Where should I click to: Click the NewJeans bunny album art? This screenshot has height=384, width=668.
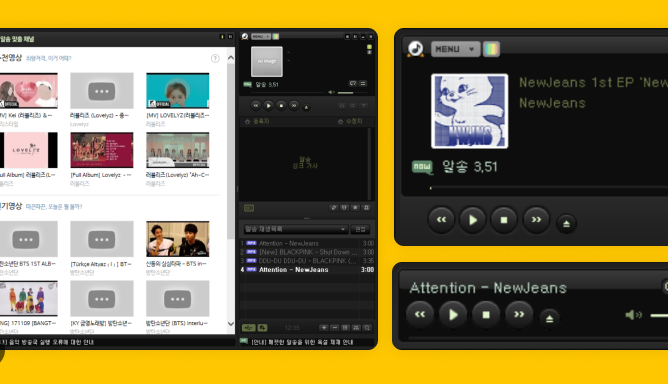click(469, 111)
